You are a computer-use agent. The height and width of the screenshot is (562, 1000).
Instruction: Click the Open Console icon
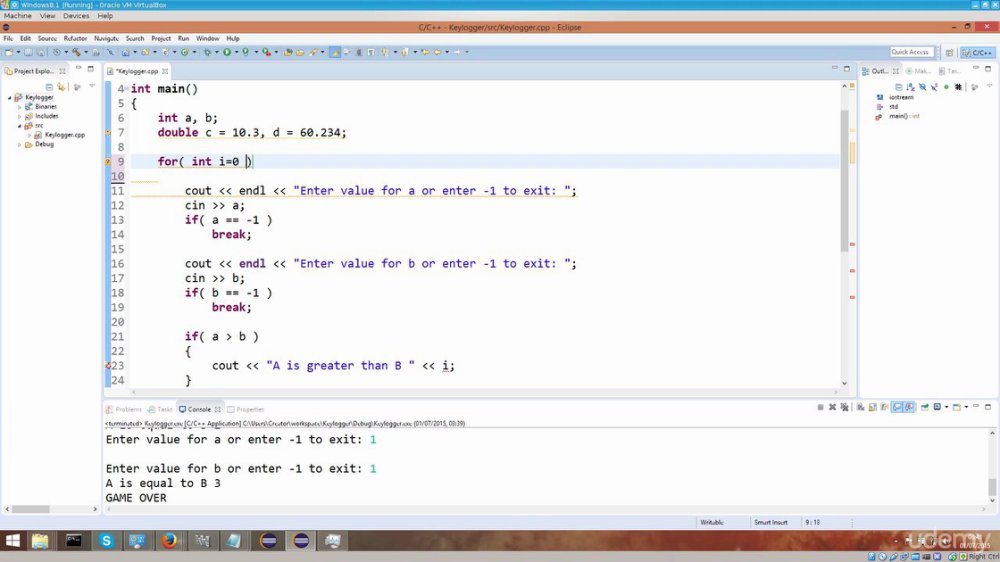[x=956, y=407]
